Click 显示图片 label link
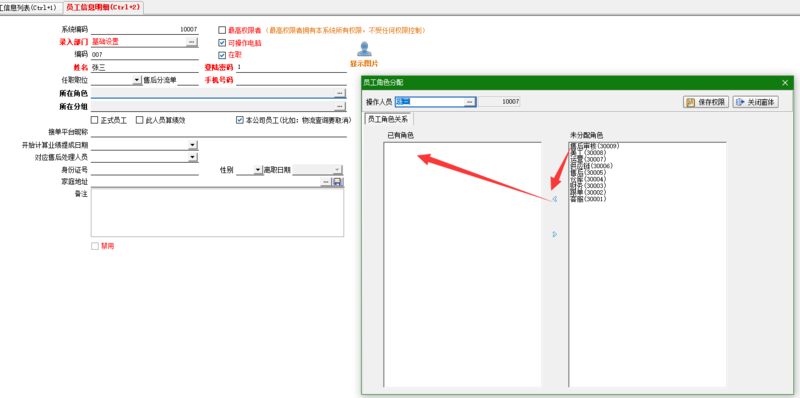The width and height of the screenshot is (800, 398). coord(364,64)
